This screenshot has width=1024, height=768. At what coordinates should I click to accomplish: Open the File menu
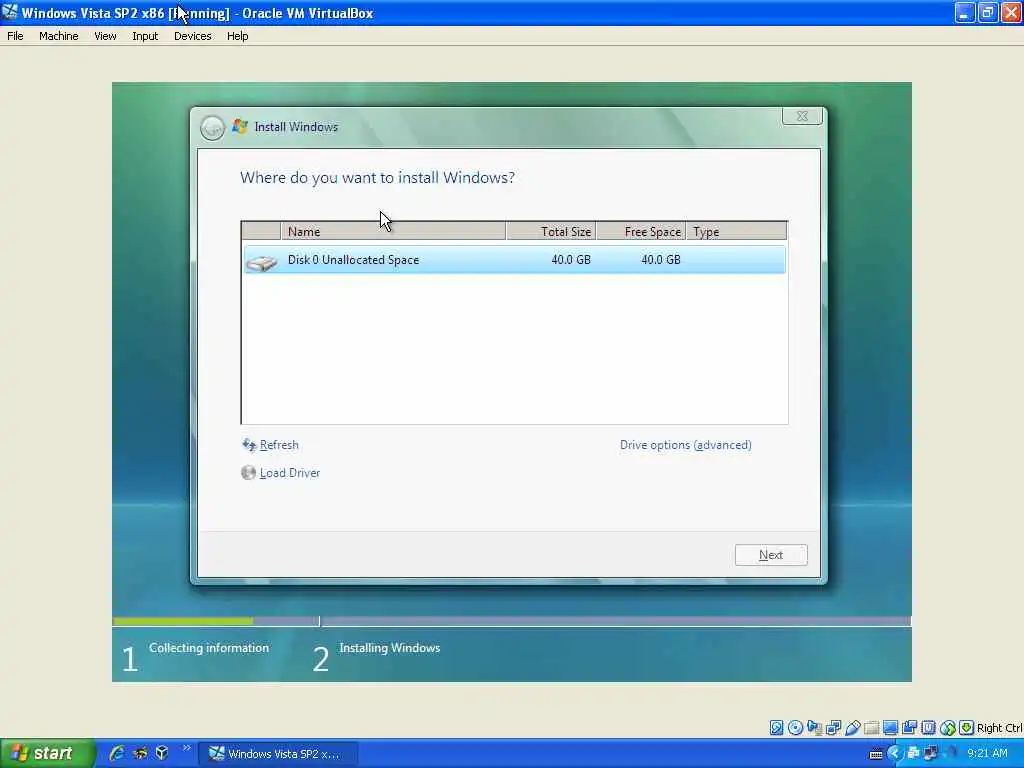click(x=15, y=36)
